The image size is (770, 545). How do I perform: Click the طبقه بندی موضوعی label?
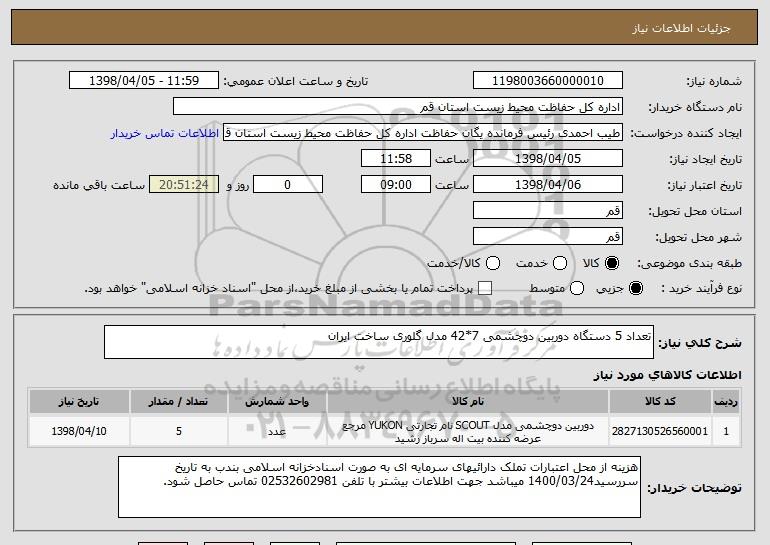tap(689, 263)
